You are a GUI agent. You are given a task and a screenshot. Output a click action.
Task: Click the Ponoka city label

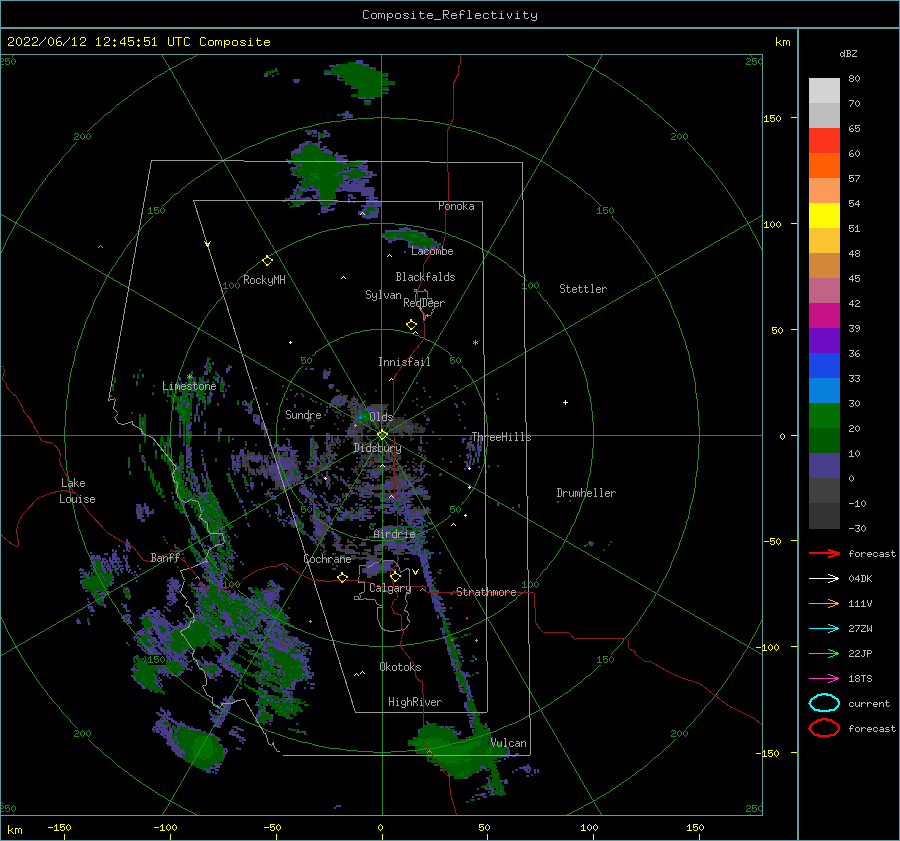click(456, 206)
